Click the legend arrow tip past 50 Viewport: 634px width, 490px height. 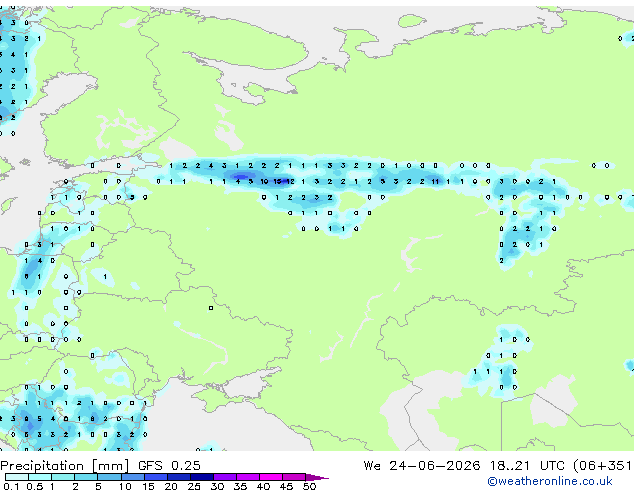pyautogui.click(x=319, y=477)
